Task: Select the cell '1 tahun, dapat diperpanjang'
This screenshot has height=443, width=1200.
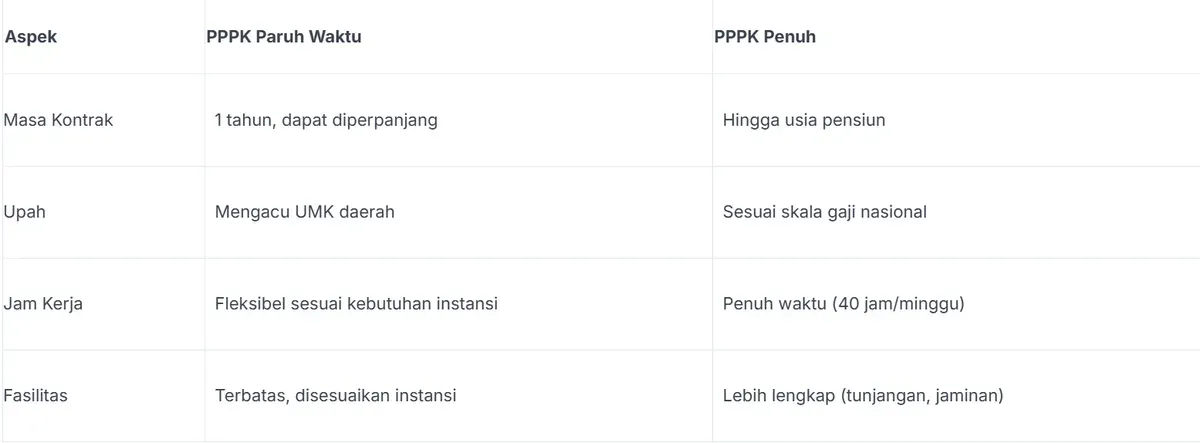Action: pos(326,120)
